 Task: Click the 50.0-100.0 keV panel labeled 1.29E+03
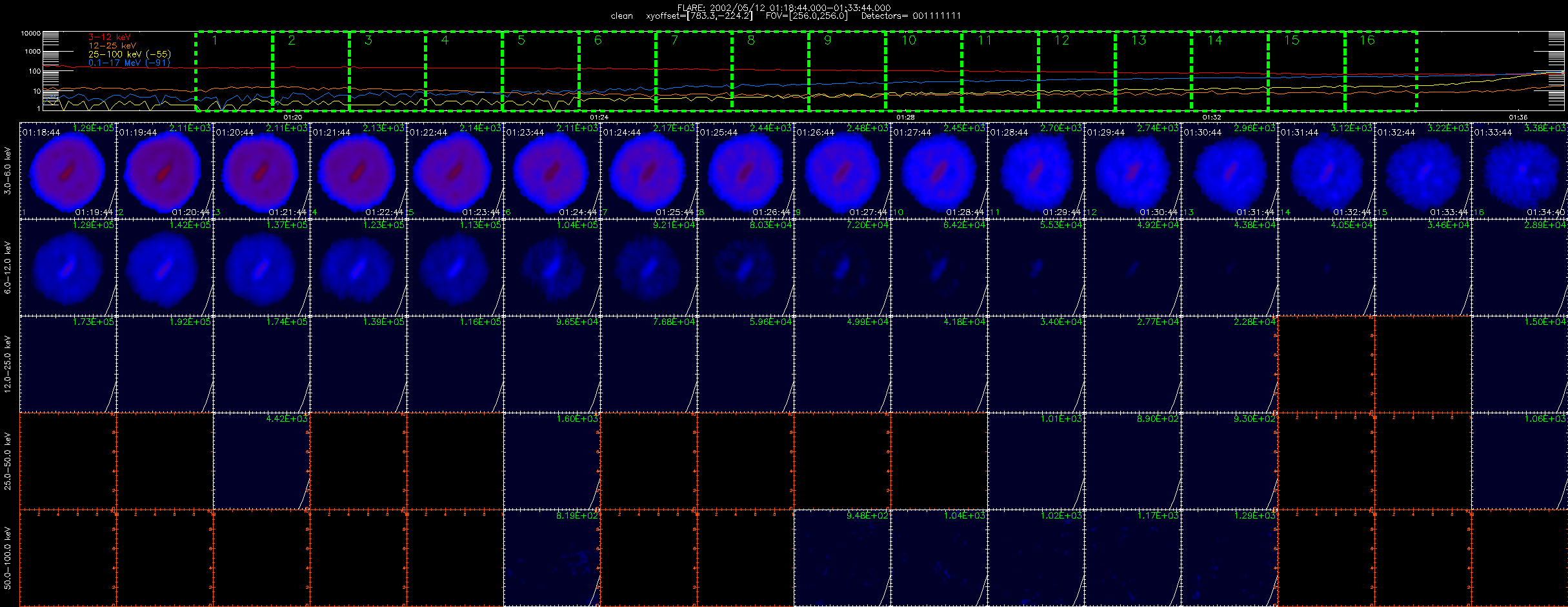1229,558
